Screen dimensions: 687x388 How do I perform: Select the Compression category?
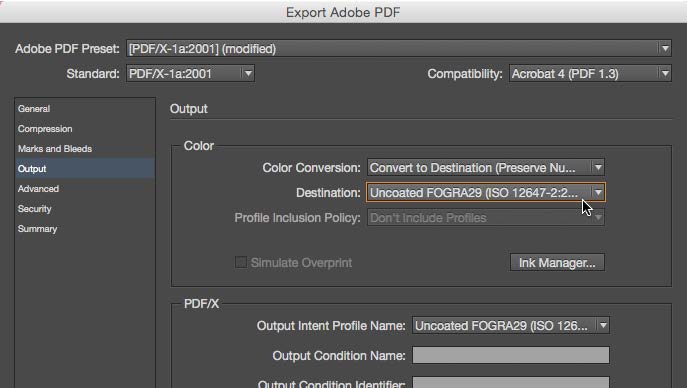click(85, 129)
